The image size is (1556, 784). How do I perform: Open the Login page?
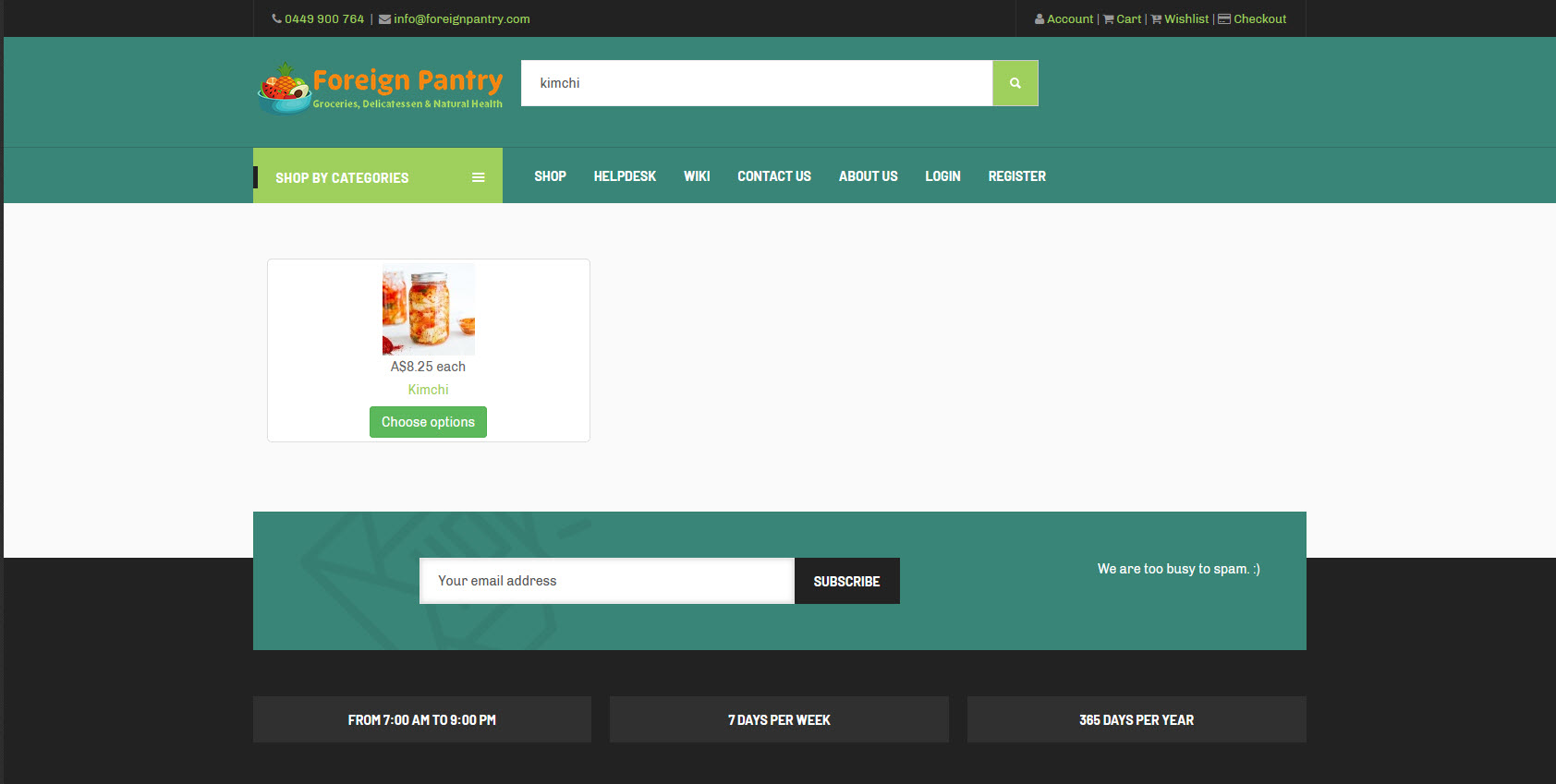(943, 176)
